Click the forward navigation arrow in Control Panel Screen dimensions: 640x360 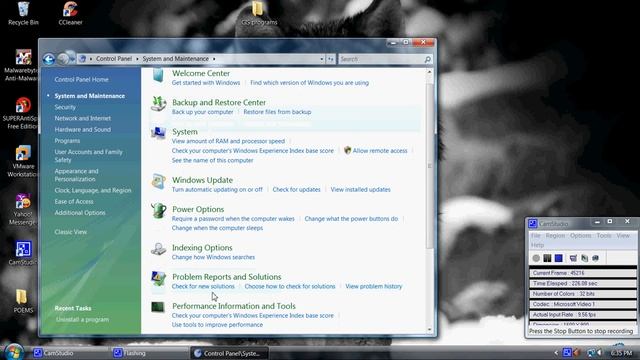coord(63,59)
